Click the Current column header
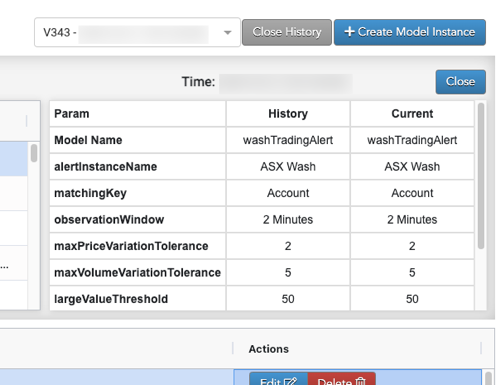500x385 pixels. pos(412,114)
